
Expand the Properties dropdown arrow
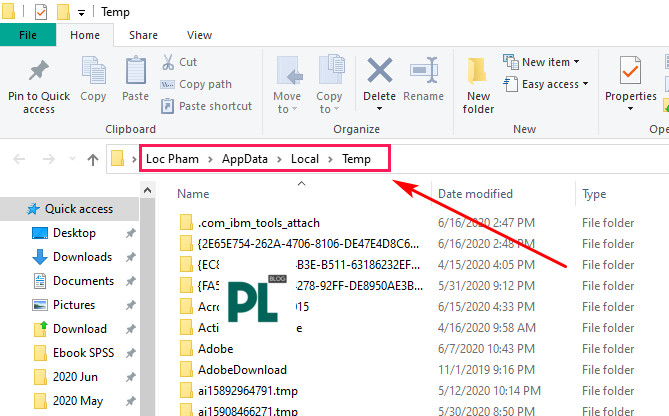[630, 109]
